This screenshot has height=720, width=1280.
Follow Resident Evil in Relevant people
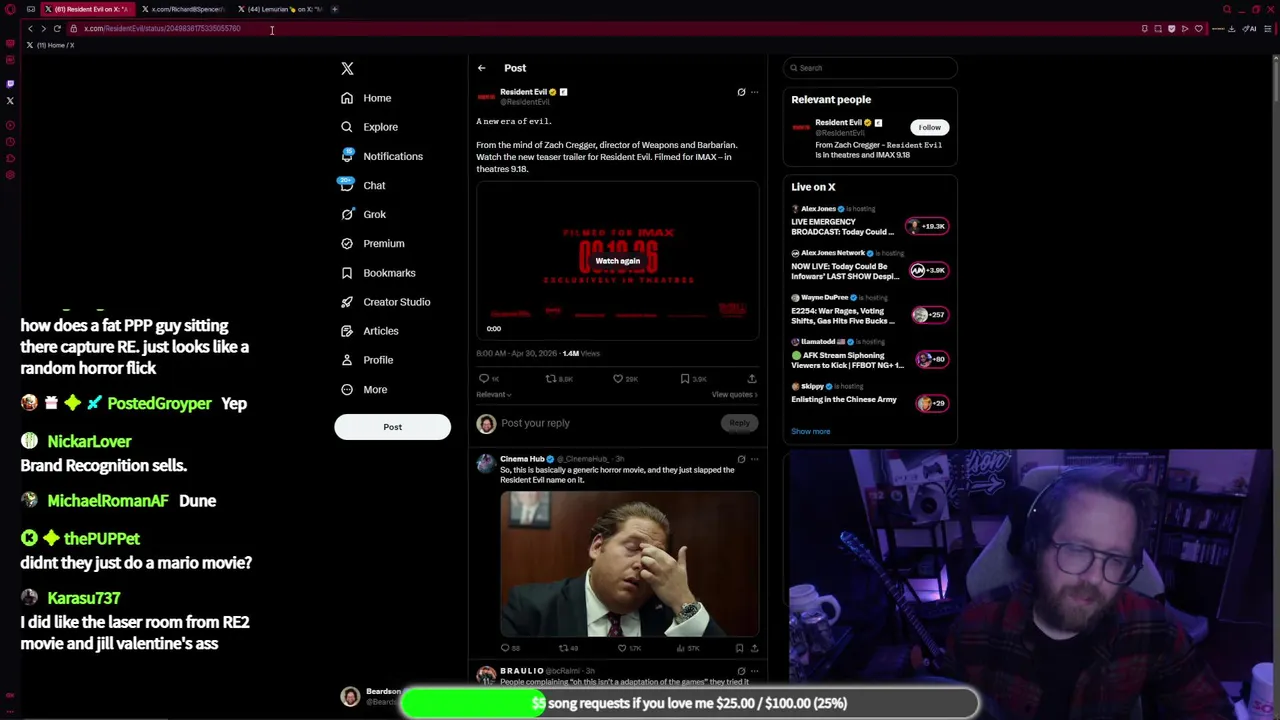(930, 127)
